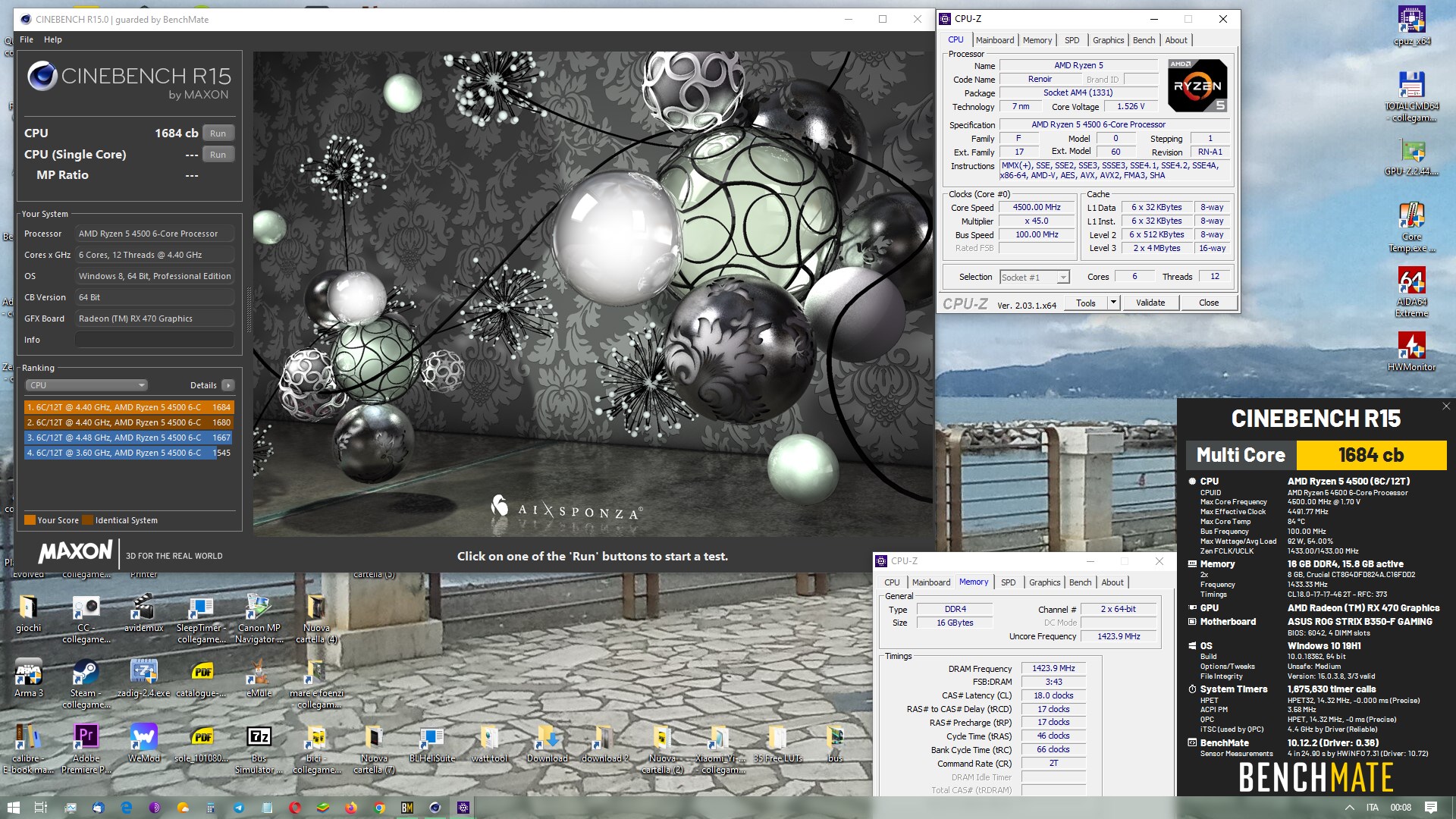Expand ranking Details arrow in Cinebench
This screenshot has width=1456, height=819.
227,385
